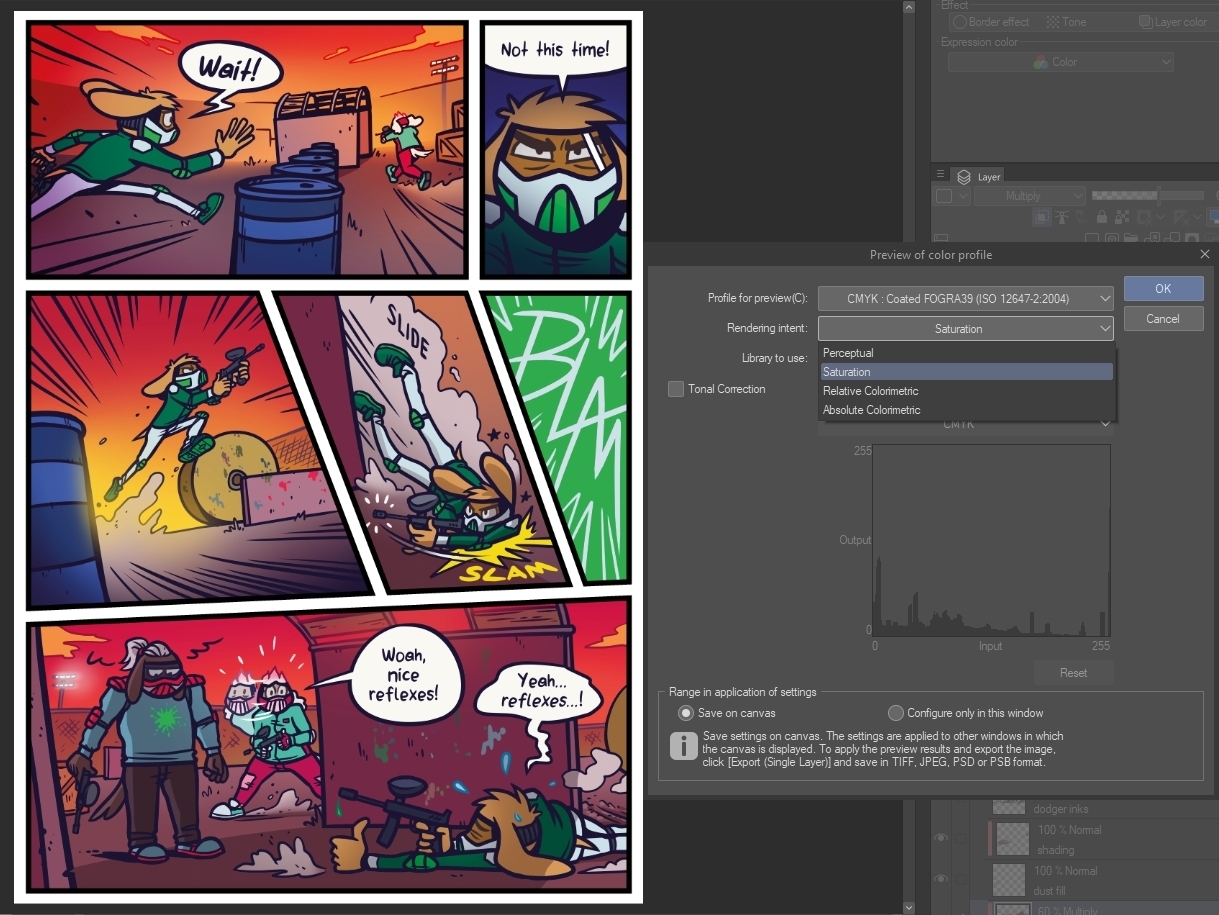The image size is (1219, 915).
Task: Click Cancel in color profile dialog
Action: [1163, 319]
